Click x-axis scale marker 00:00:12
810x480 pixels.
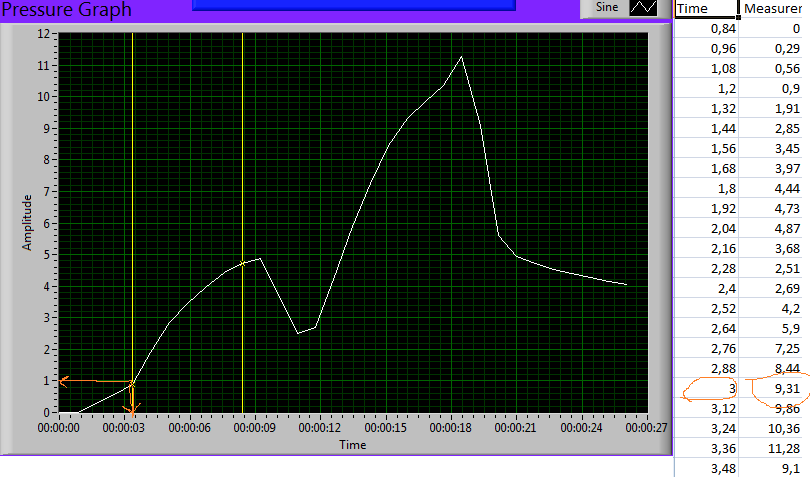coord(320,428)
